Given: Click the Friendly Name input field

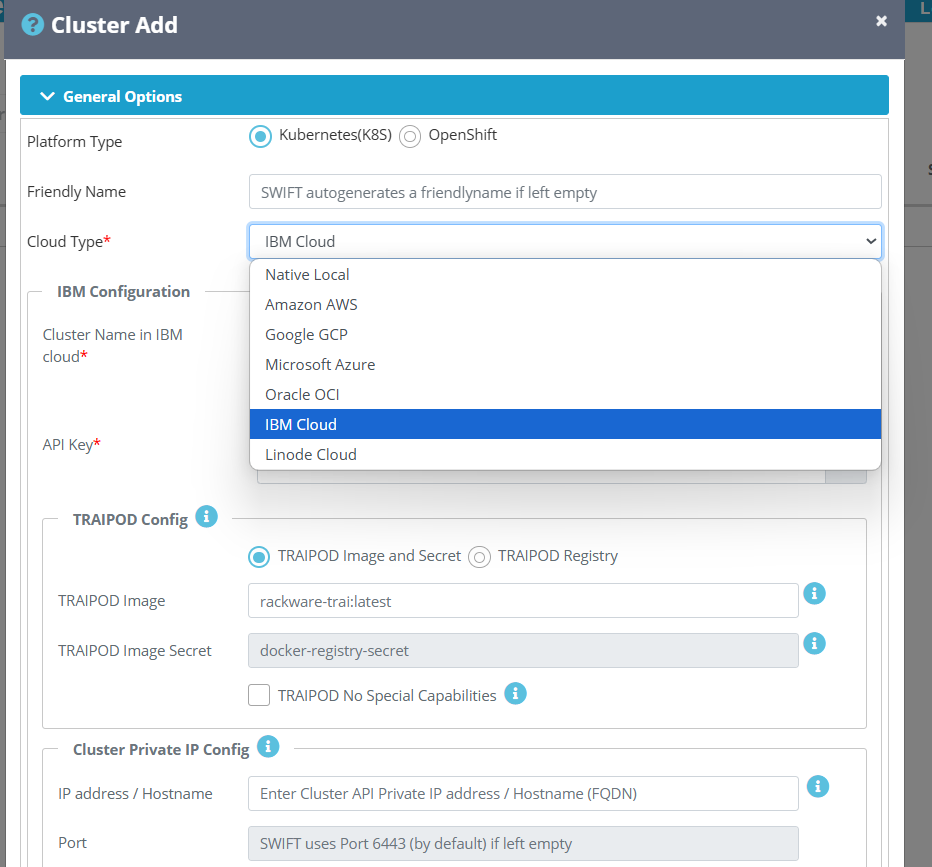Looking at the screenshot, I should pyautogui.click(x=565, y=191).
